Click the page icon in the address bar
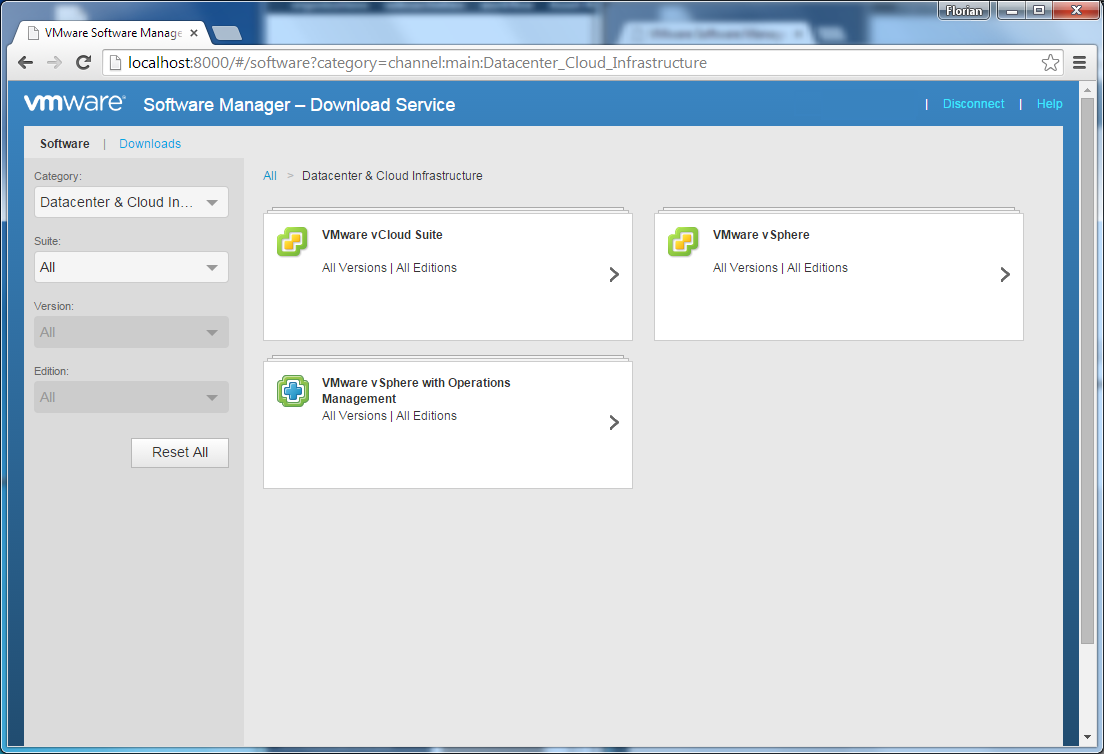Image resolution: width=1104 pixels, height=754 pixels. click(x=115, y=63)
